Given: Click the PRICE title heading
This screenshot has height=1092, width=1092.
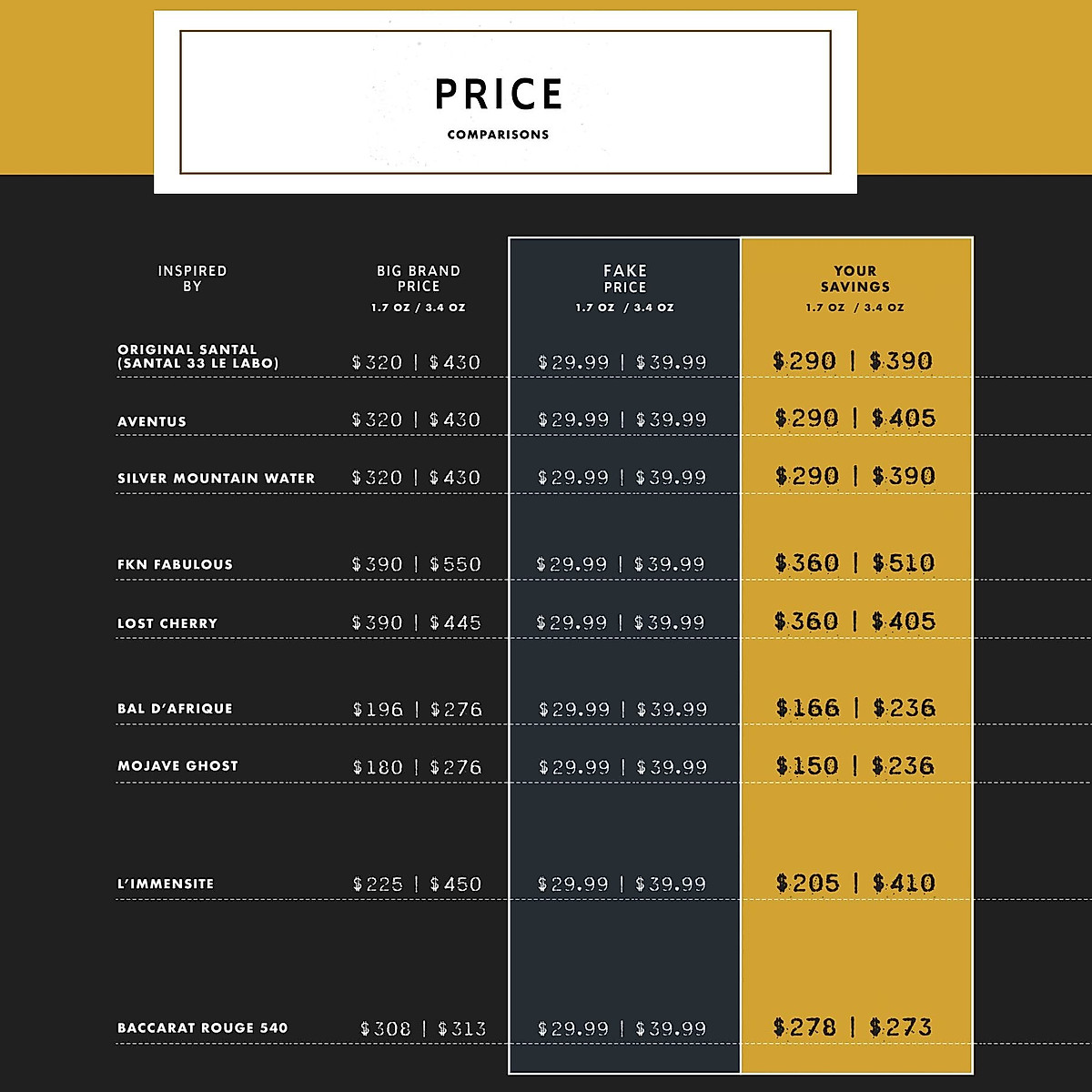Looking at the screenshot, I should [499, 95].
